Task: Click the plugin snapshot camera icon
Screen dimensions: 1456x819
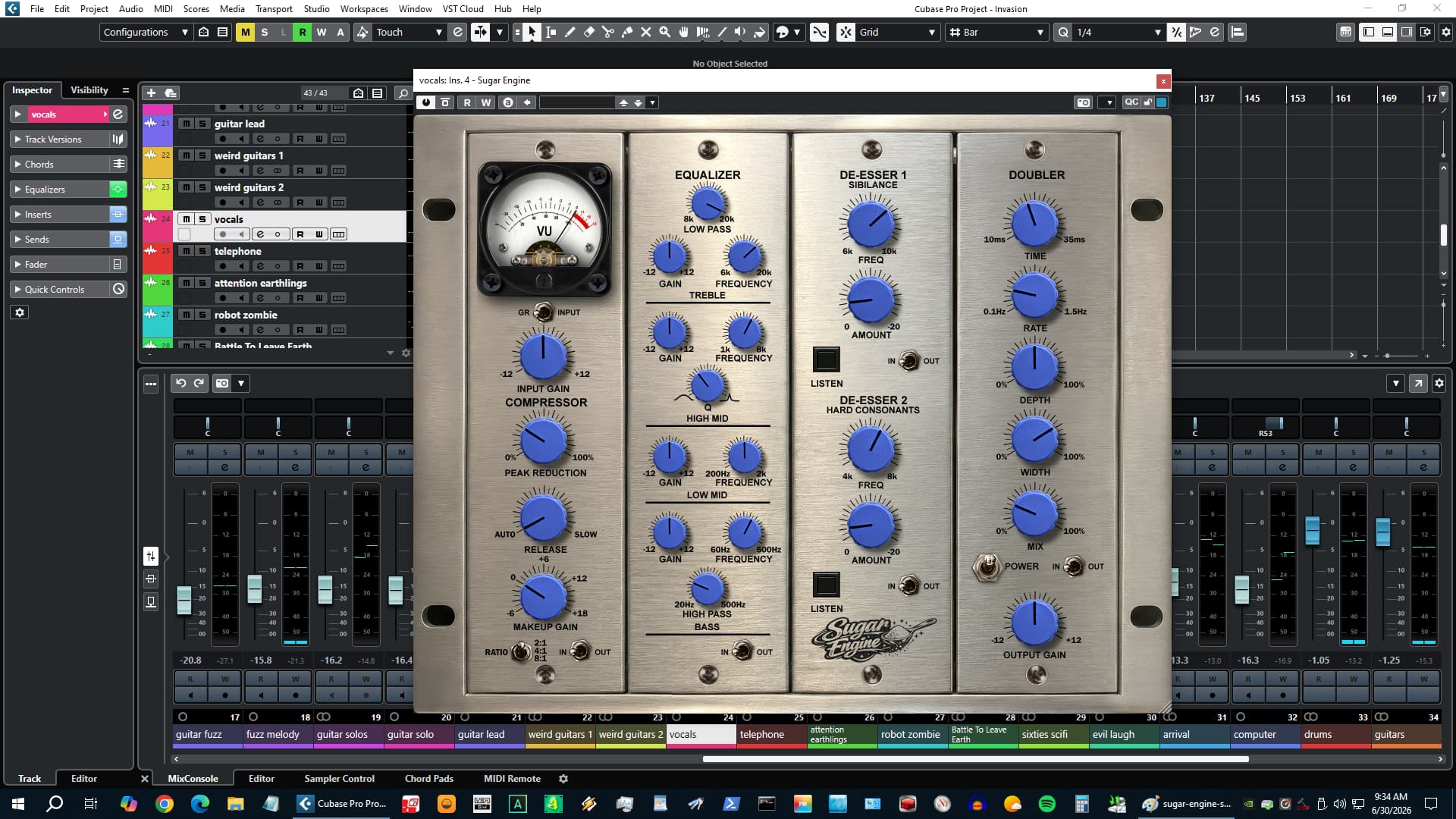Action: click(x=1084, y=102)
